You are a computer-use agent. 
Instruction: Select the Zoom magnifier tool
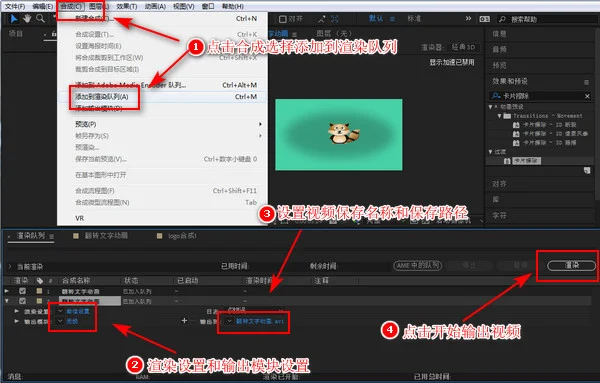pos(40,18)
